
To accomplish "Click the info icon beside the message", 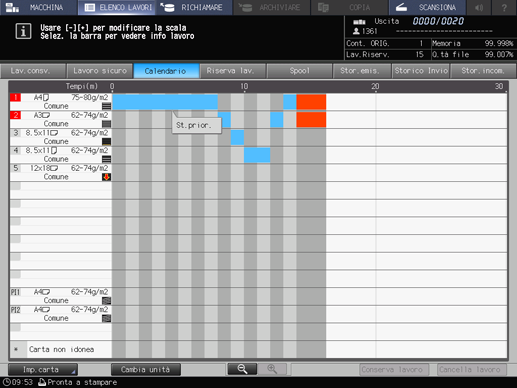I will pos(23,31).
